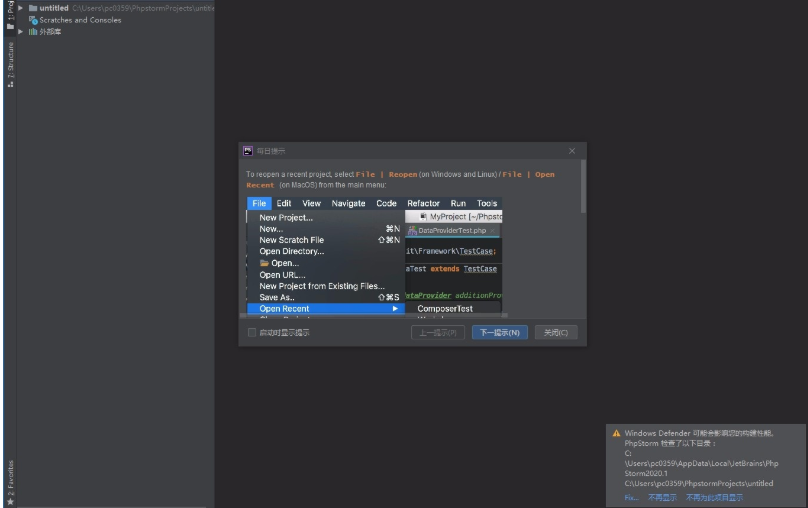The image size is (808, 508).
Task: Expand the 外部库 tree node arrow
Action: click(21, 31)
